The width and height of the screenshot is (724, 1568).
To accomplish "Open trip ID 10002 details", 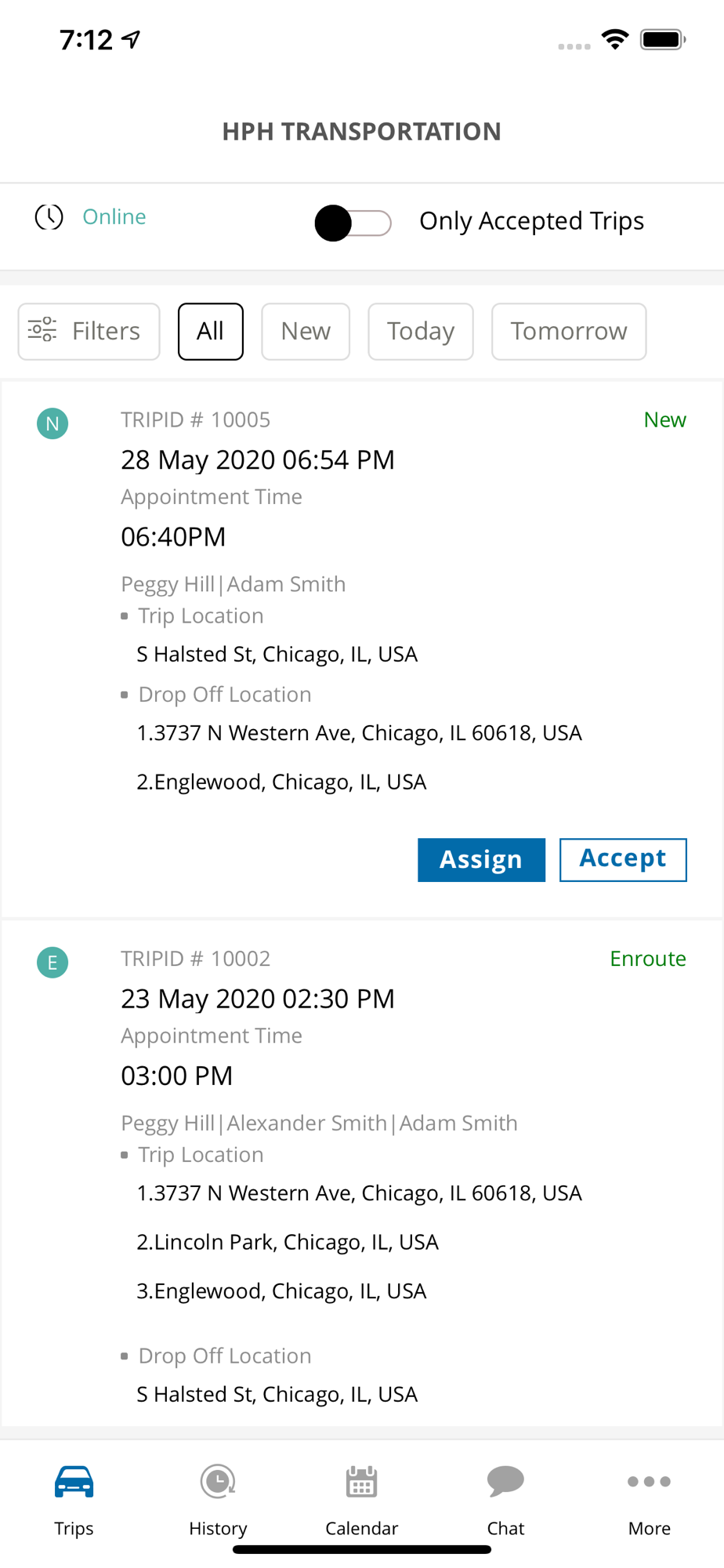I will click(x=195, y=959).
